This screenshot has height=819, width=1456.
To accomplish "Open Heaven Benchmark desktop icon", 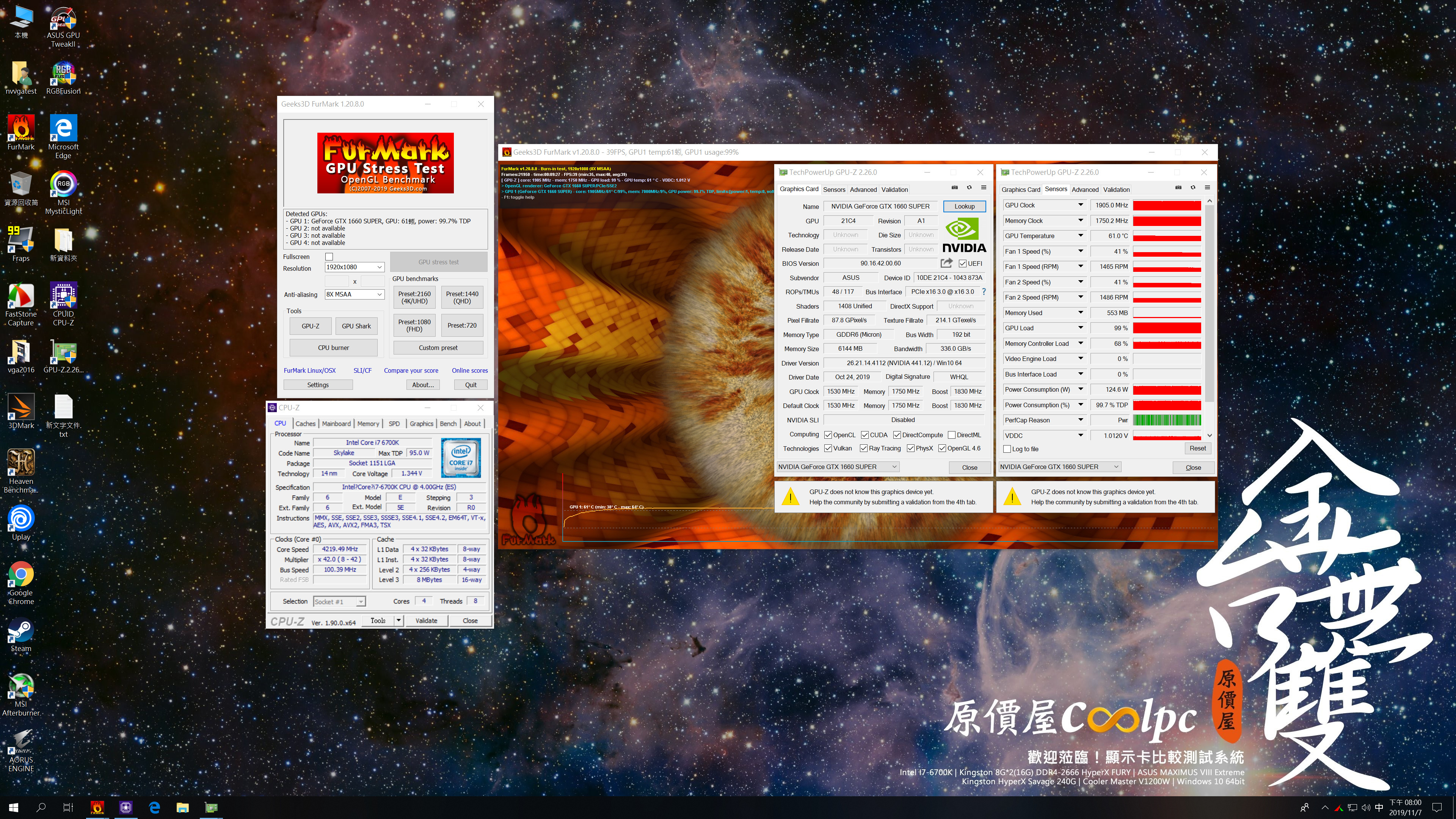I will tap(21, 471).
